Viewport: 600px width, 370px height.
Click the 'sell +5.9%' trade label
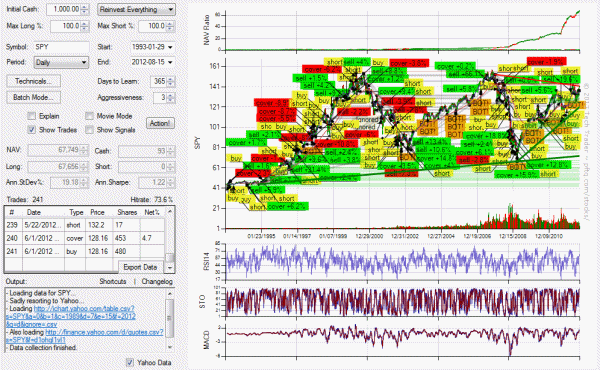(267, 190)
